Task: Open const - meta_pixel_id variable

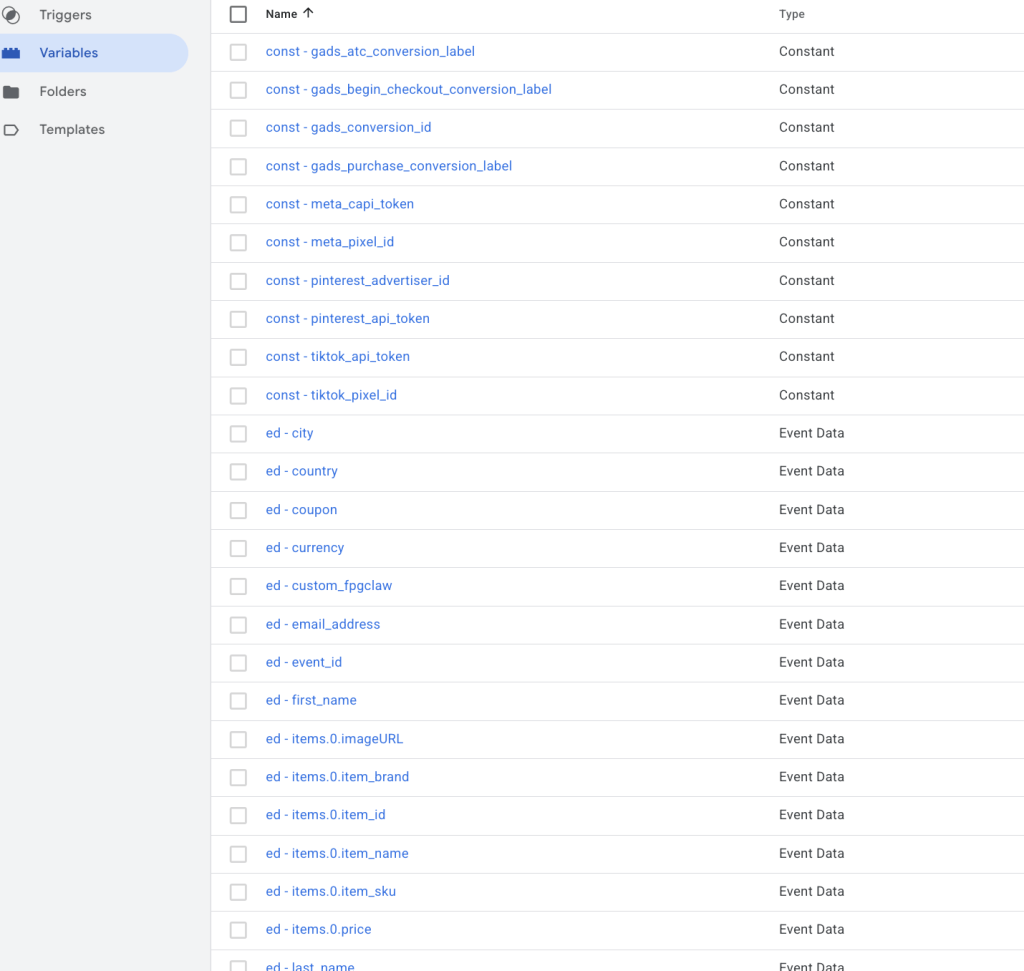Action: pos(330,242)
